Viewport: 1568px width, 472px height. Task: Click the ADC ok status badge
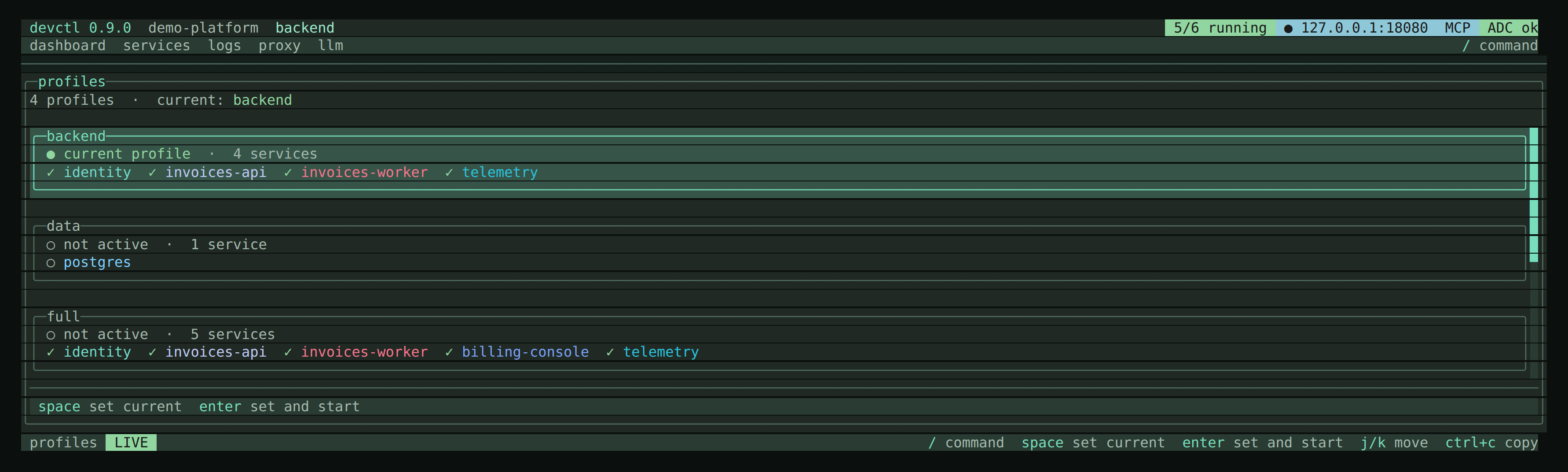point(1508,28)
